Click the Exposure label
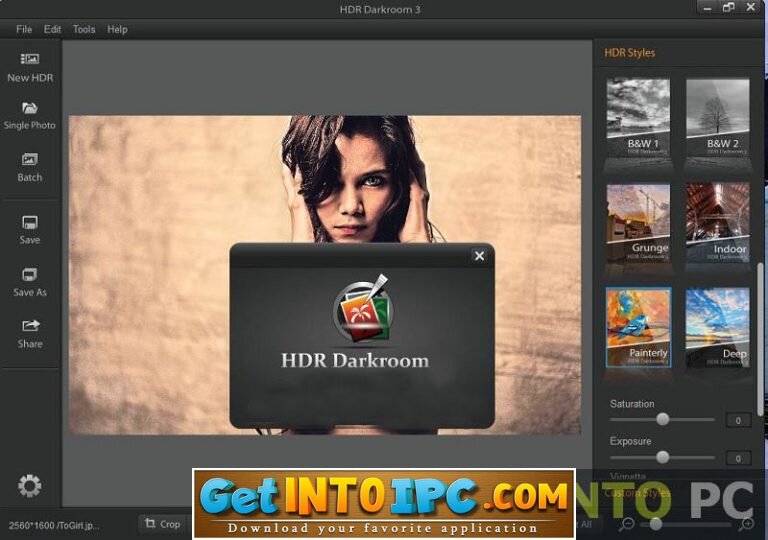The image size is (768, 540). click(630, 441)
